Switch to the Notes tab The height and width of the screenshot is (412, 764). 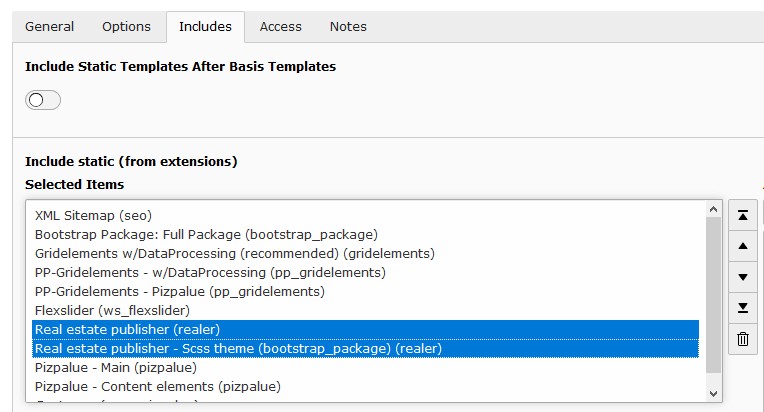pos(348,26)
